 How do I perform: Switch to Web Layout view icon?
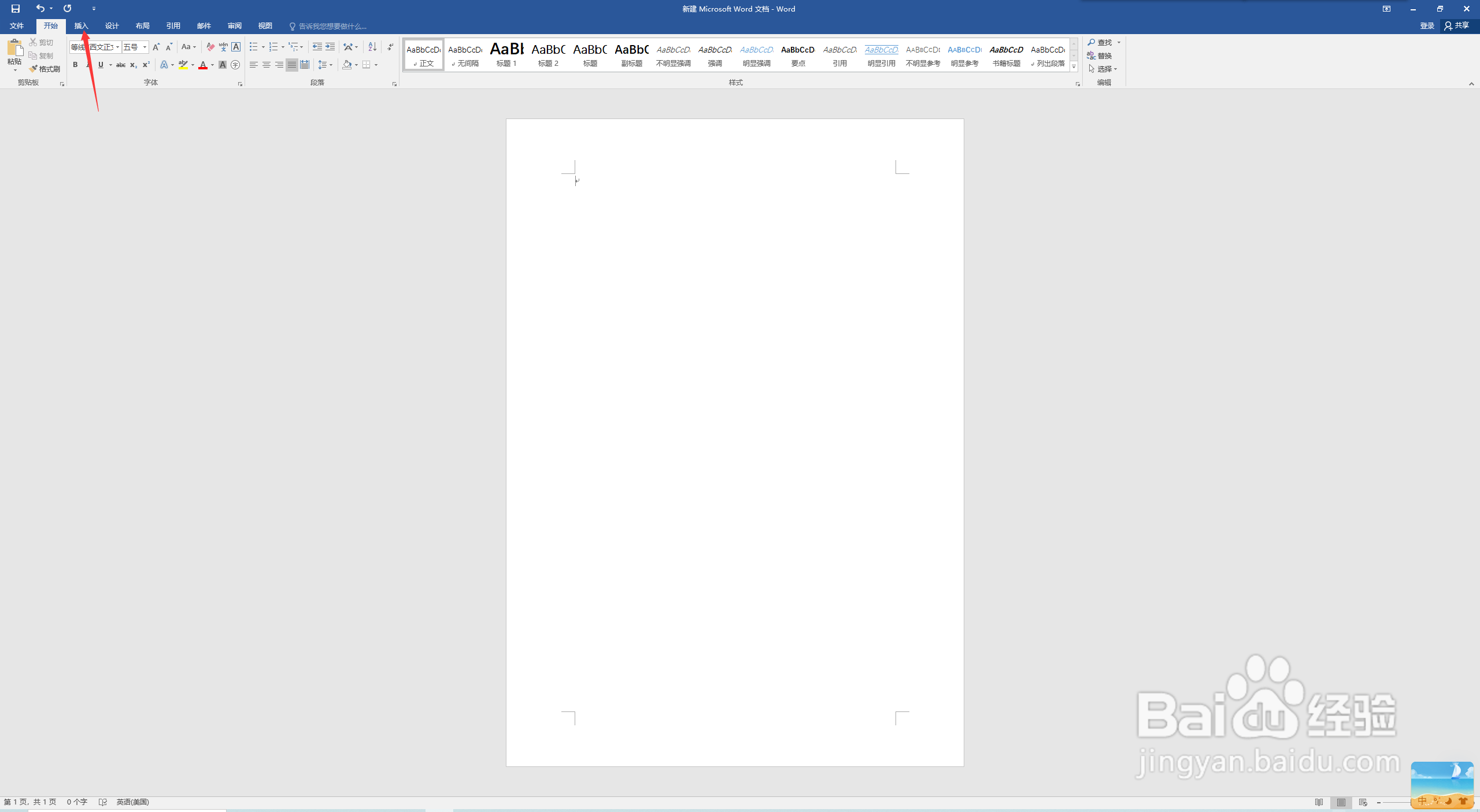click(x=1363, y=802)
